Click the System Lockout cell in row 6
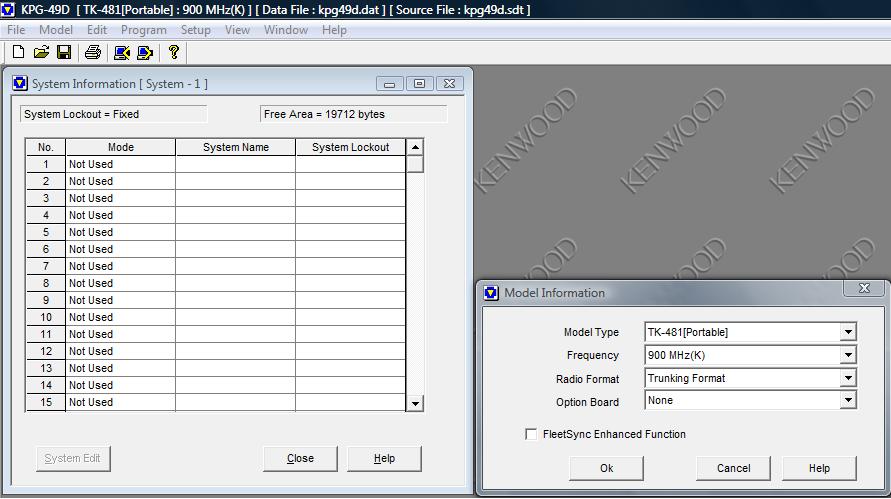The image size is (891, 499). 351,250
